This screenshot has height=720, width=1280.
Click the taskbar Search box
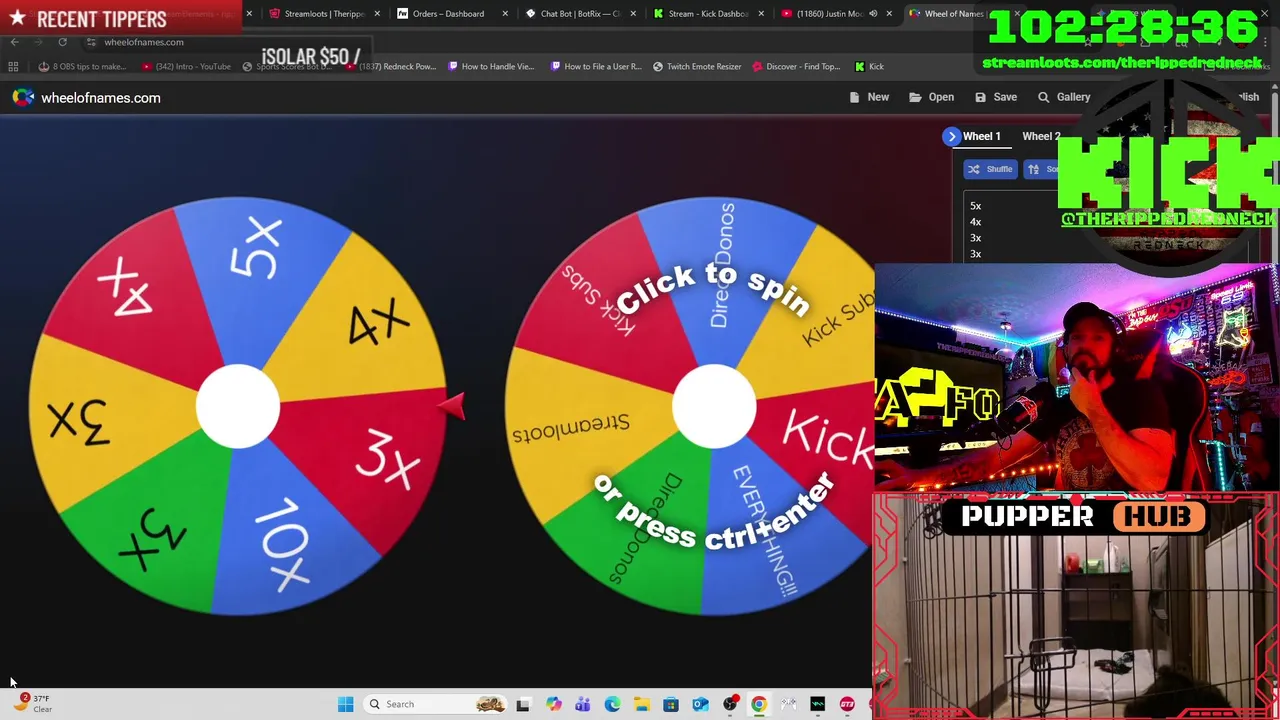pyautogui.click(x=436, y=704)
